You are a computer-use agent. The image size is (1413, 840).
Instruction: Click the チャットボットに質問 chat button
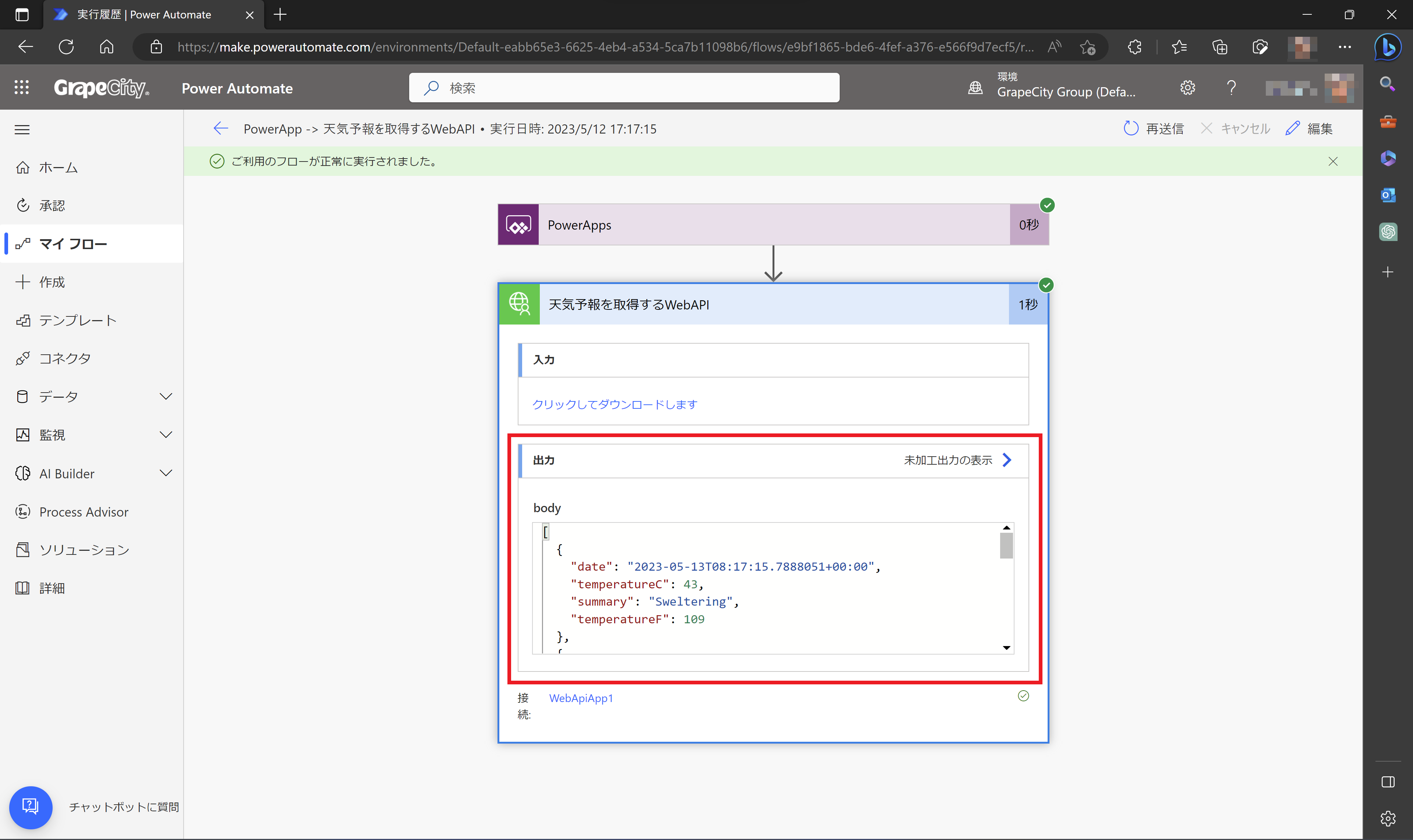pos(31,807)
